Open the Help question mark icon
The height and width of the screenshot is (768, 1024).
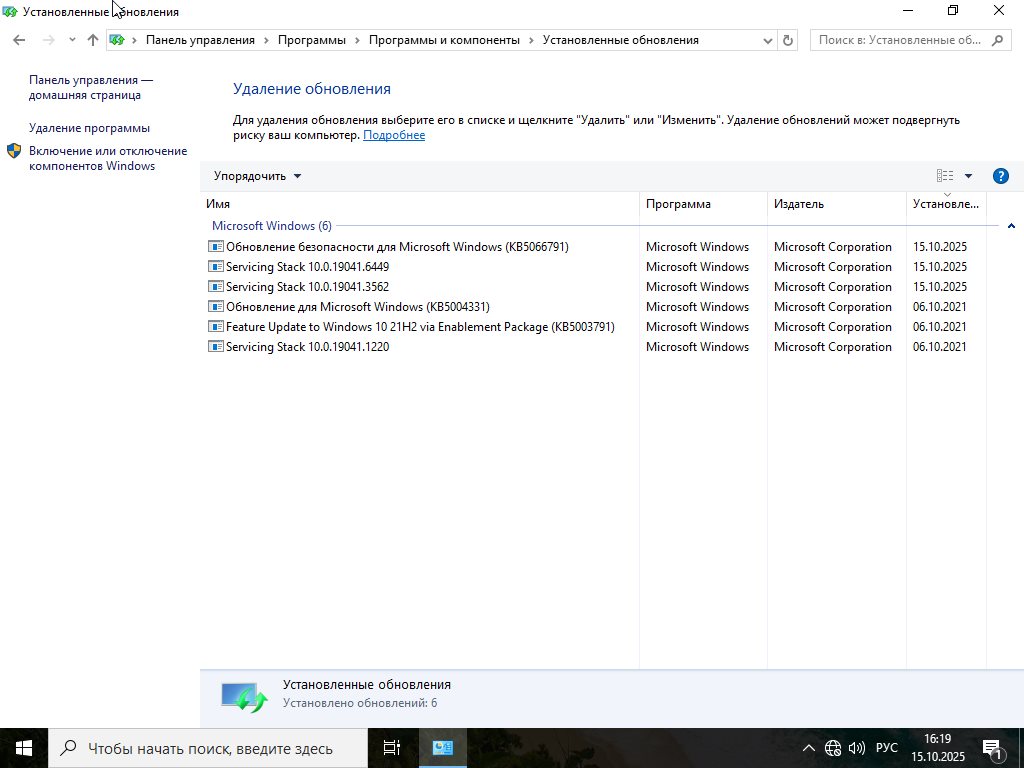tap(1000, 176)
